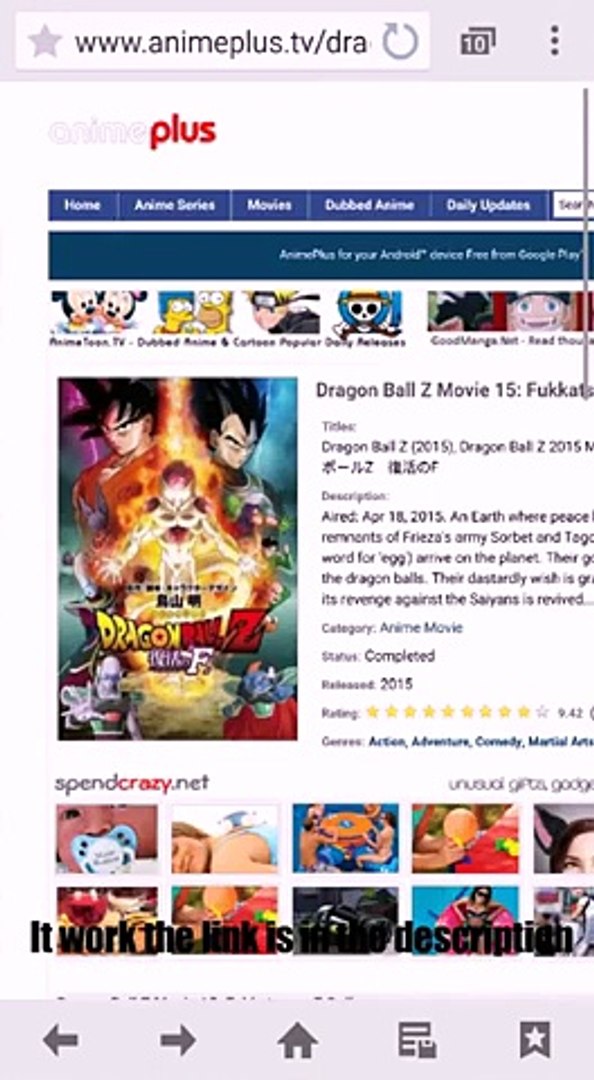Click the Action genre link
Image resolution: width=594 pixels, height=1080 pixels.
[387, 742]
